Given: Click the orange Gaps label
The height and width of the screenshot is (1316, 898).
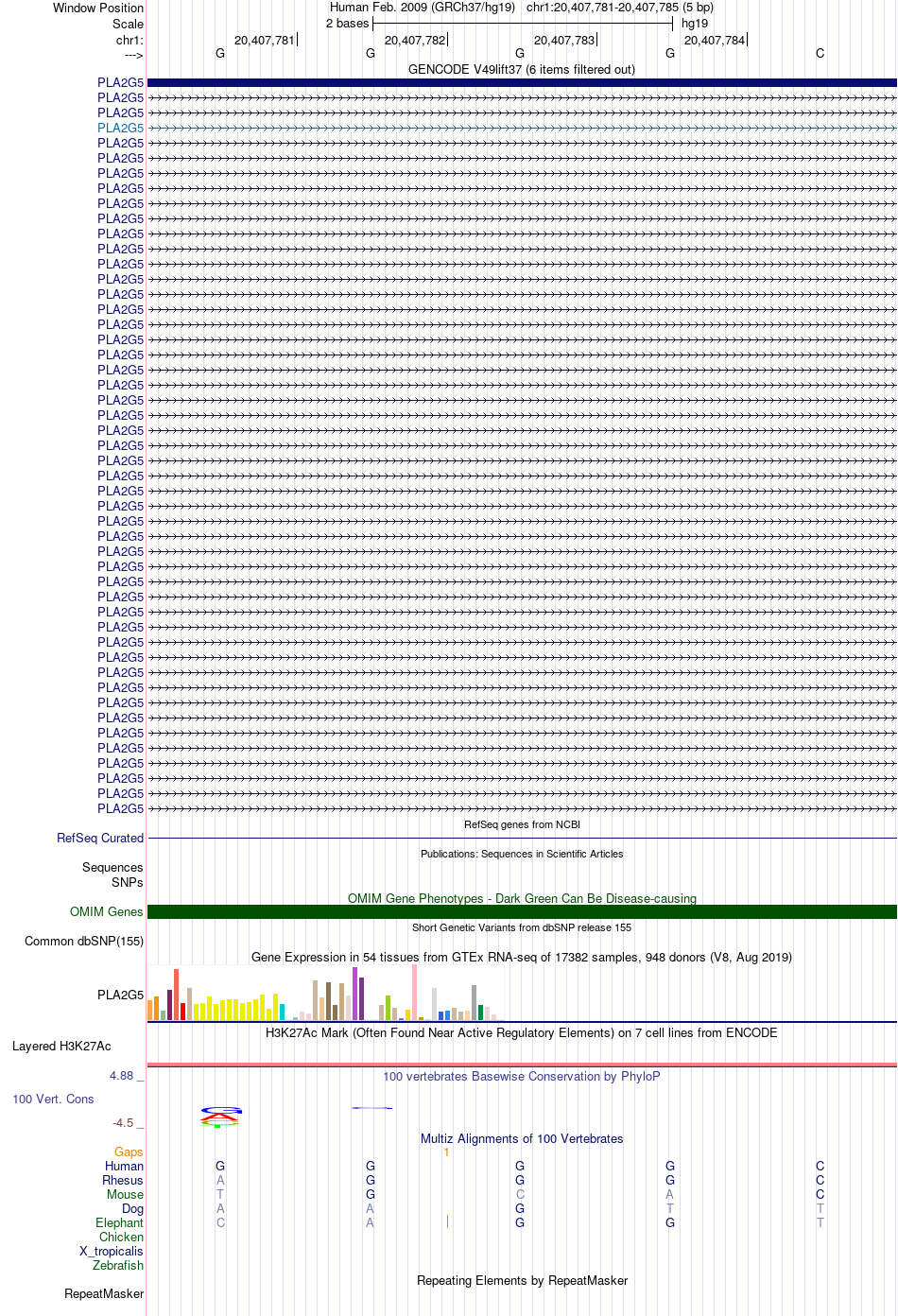Looking at the screenshot, I should 129,1151.
